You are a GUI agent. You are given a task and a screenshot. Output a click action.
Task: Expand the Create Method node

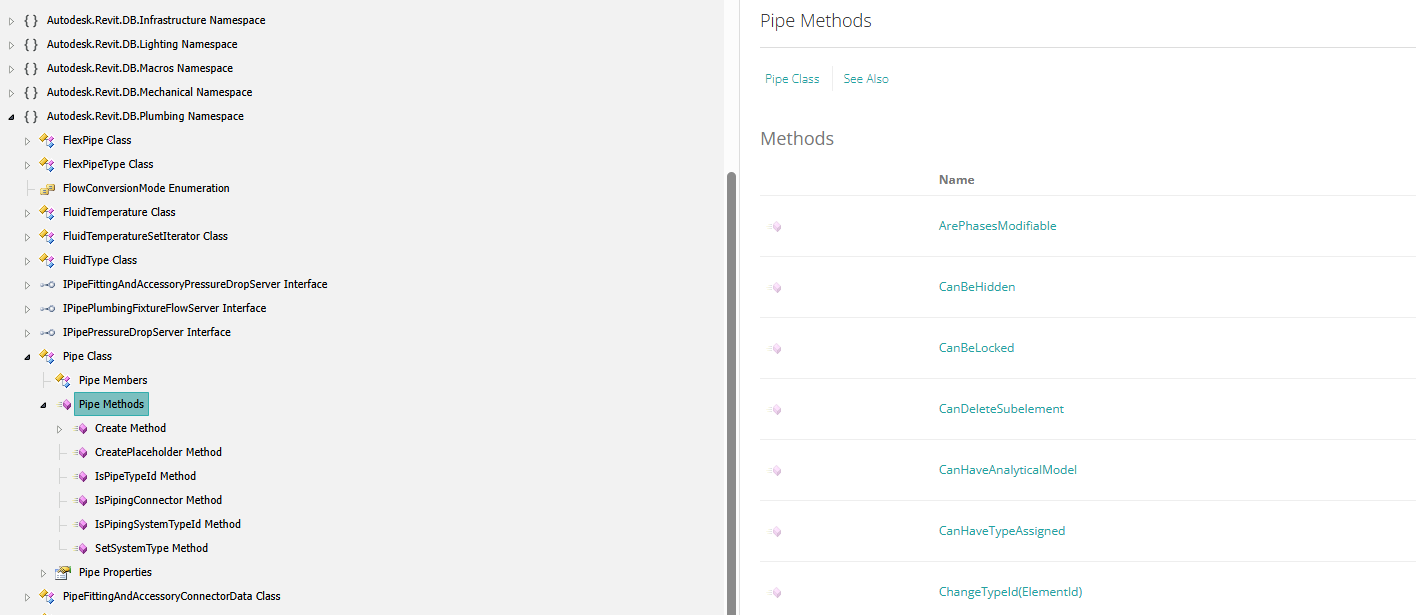pos(59,428)
